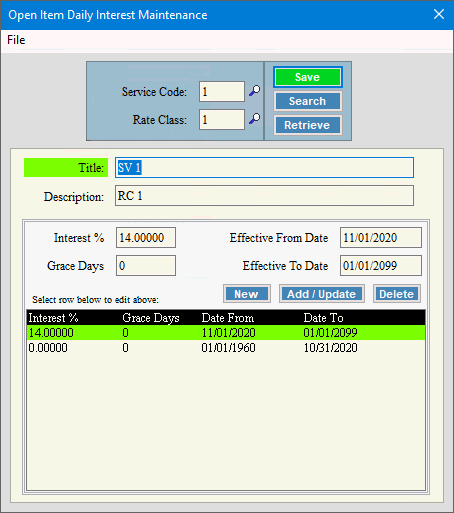Select the 0.00000 interest row

(226, 348)
